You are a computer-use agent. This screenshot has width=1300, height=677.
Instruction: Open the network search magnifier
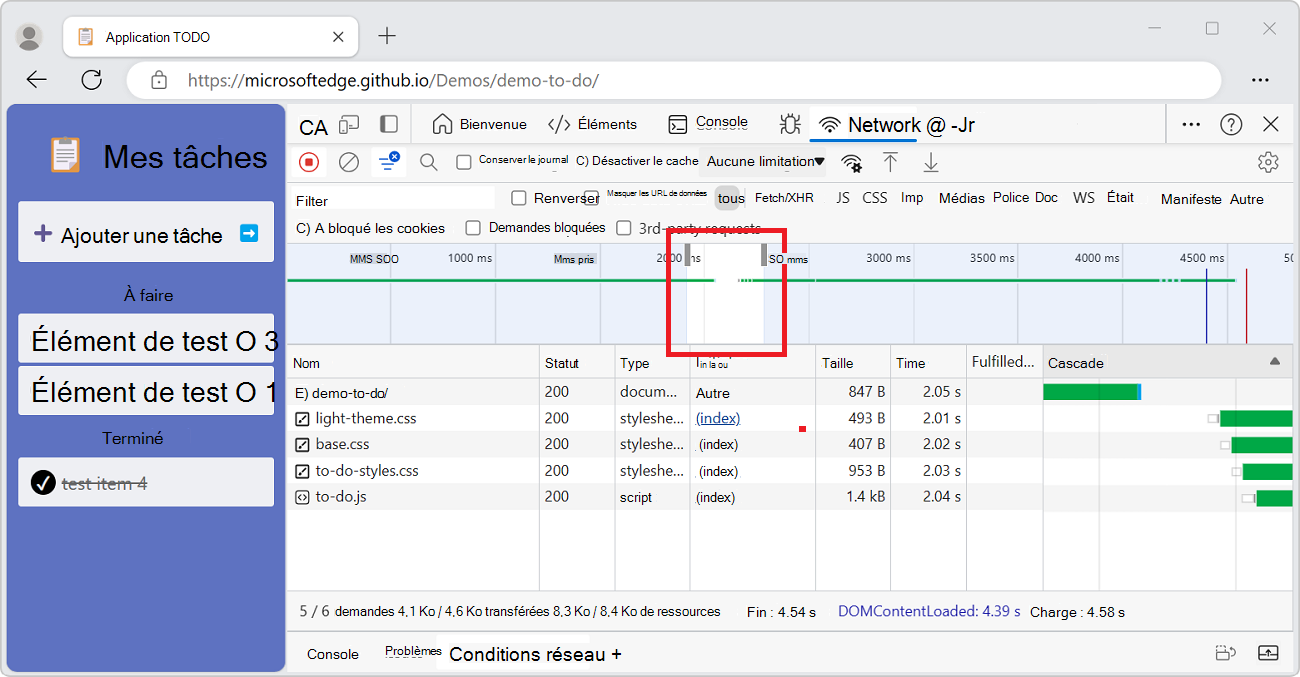click(x=428, y=162)
